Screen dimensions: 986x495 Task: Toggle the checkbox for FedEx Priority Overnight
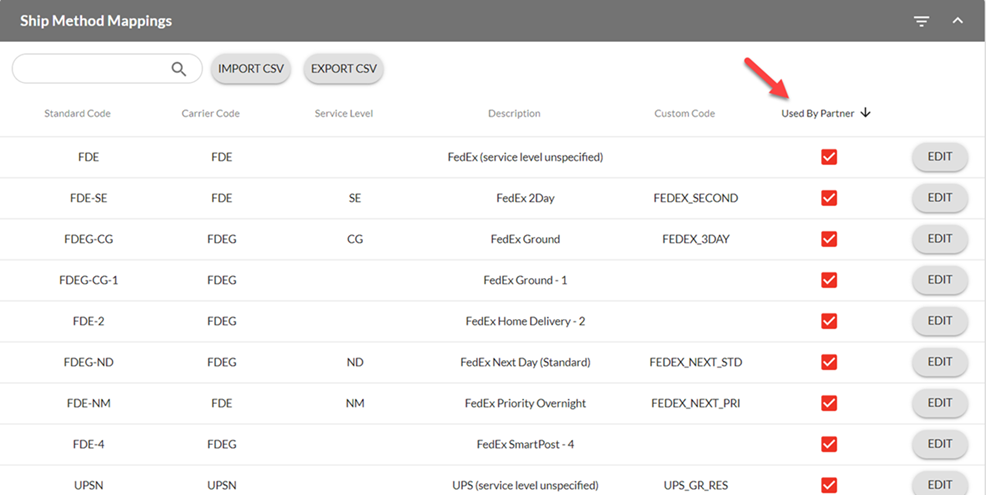click(x=828, y=403)
